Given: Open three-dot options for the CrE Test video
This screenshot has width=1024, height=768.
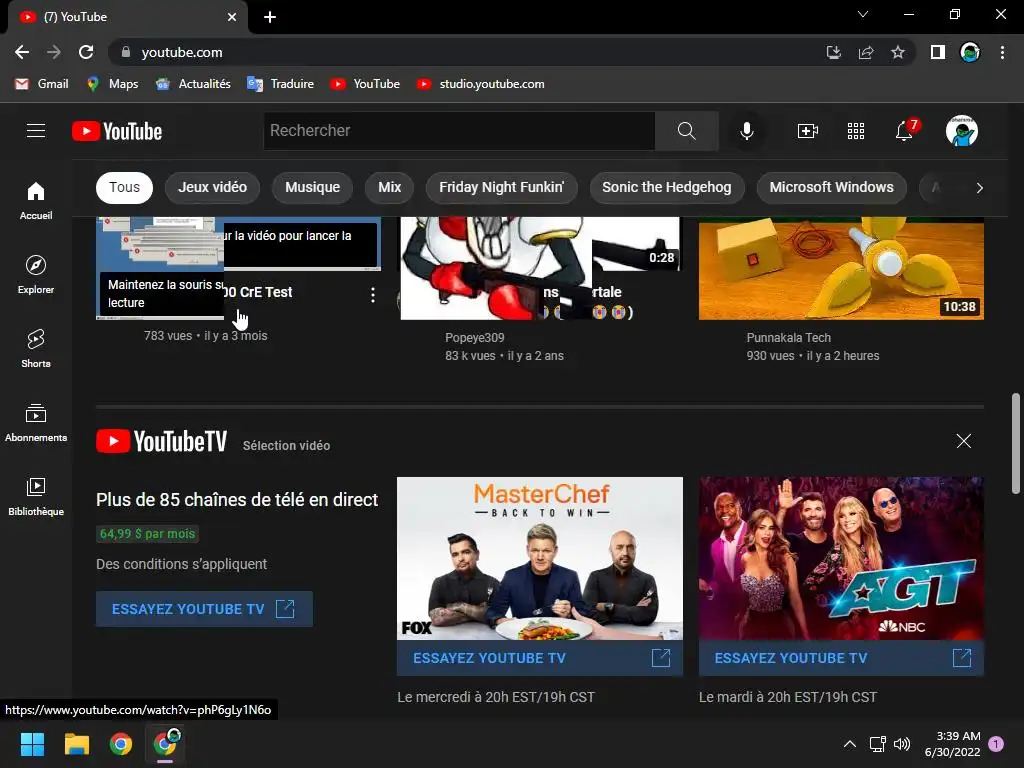Looking at the screenshot, I should click(x=373, y=295).
